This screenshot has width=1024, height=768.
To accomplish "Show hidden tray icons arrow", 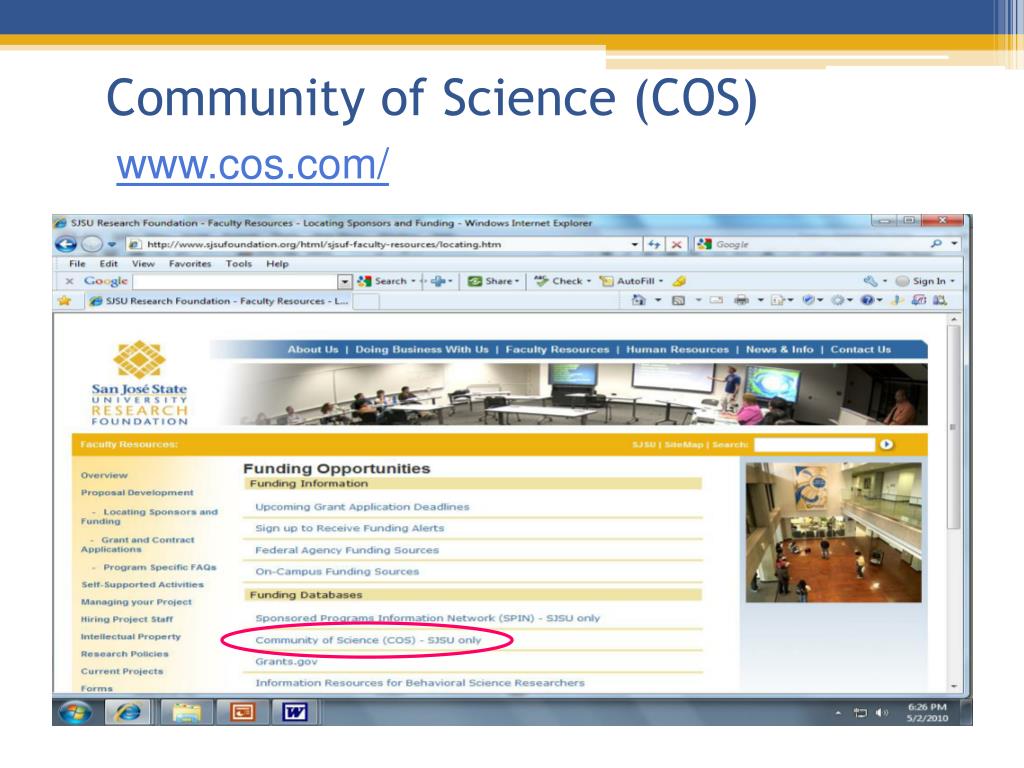I will point(839,712).
